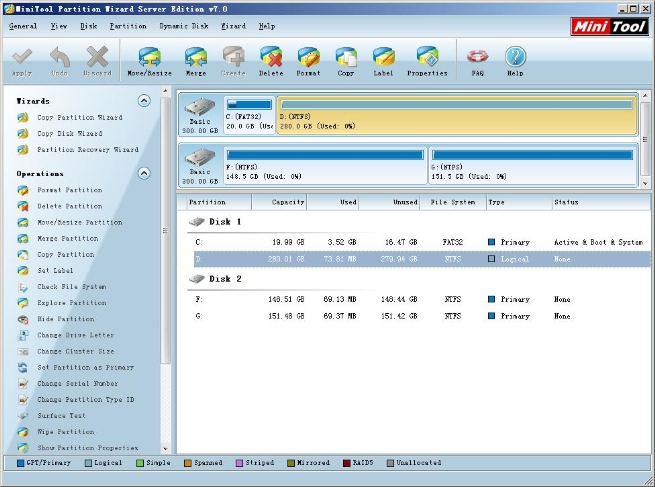Image resolution: width=655 pixels, height=487 pixels.
Task: Click the Surface Test operation
Action: pyautogui.click(x=61, y=416)
